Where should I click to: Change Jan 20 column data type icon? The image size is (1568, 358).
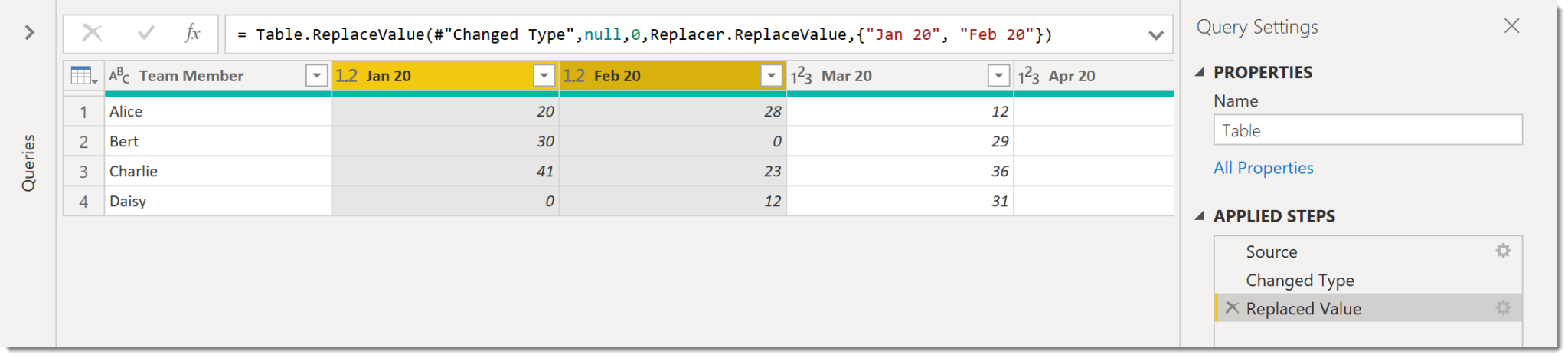pyautogui.click(x=347, y=76)
